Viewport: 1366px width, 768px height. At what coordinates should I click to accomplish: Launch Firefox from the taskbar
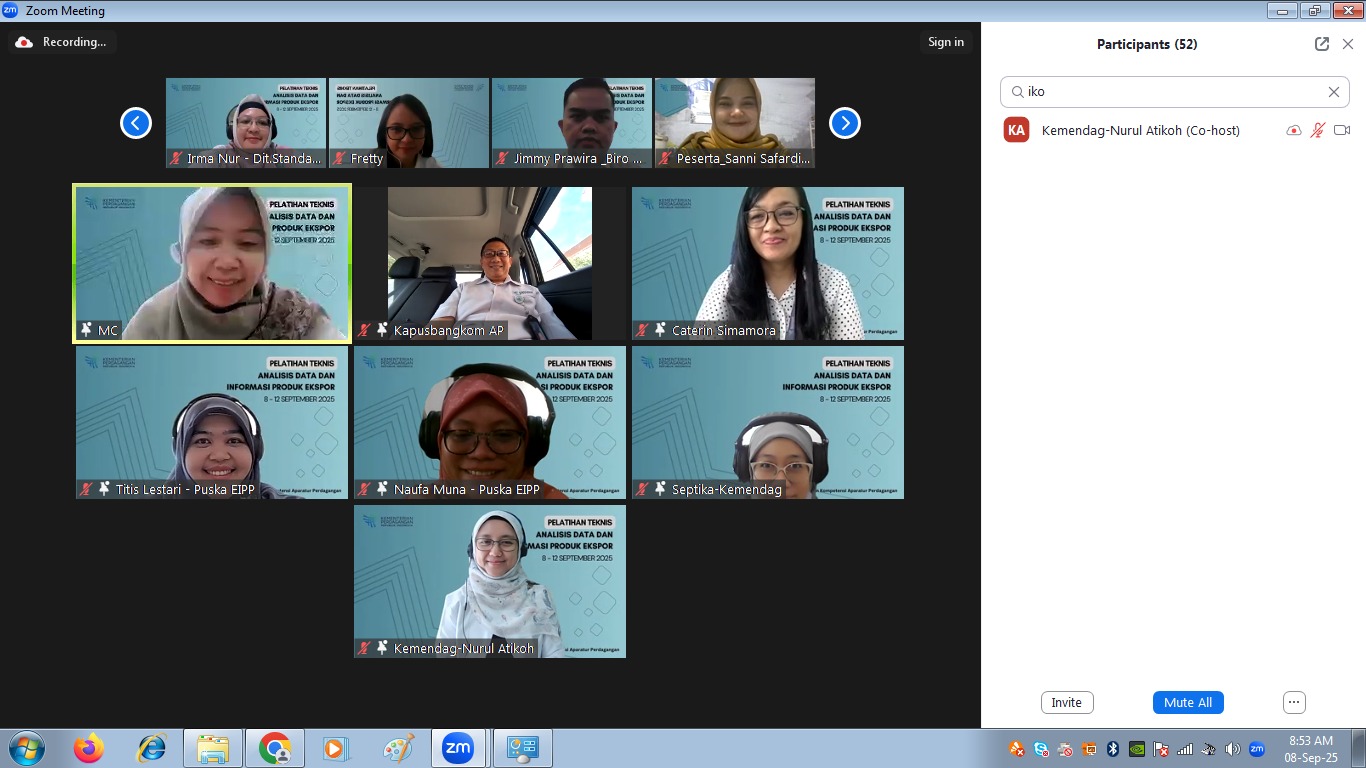[89, 748]
